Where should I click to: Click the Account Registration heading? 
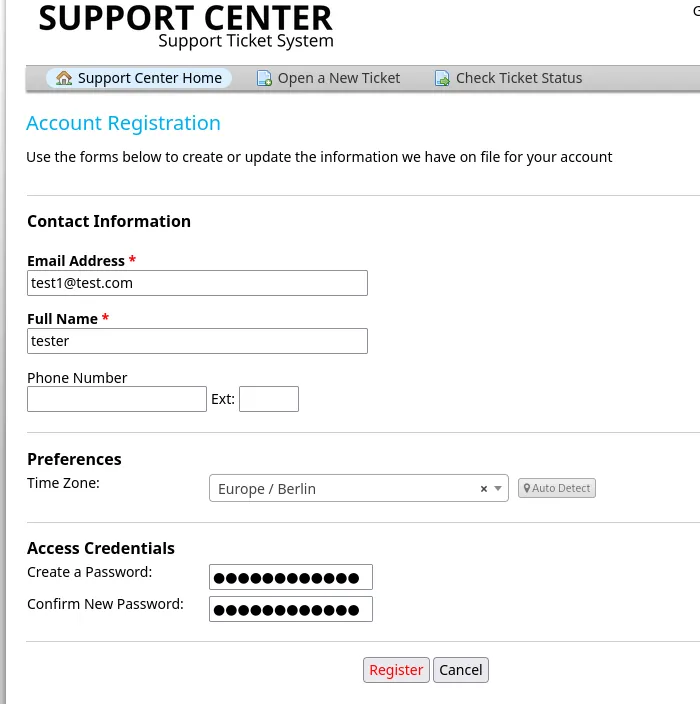pos(123,123)
